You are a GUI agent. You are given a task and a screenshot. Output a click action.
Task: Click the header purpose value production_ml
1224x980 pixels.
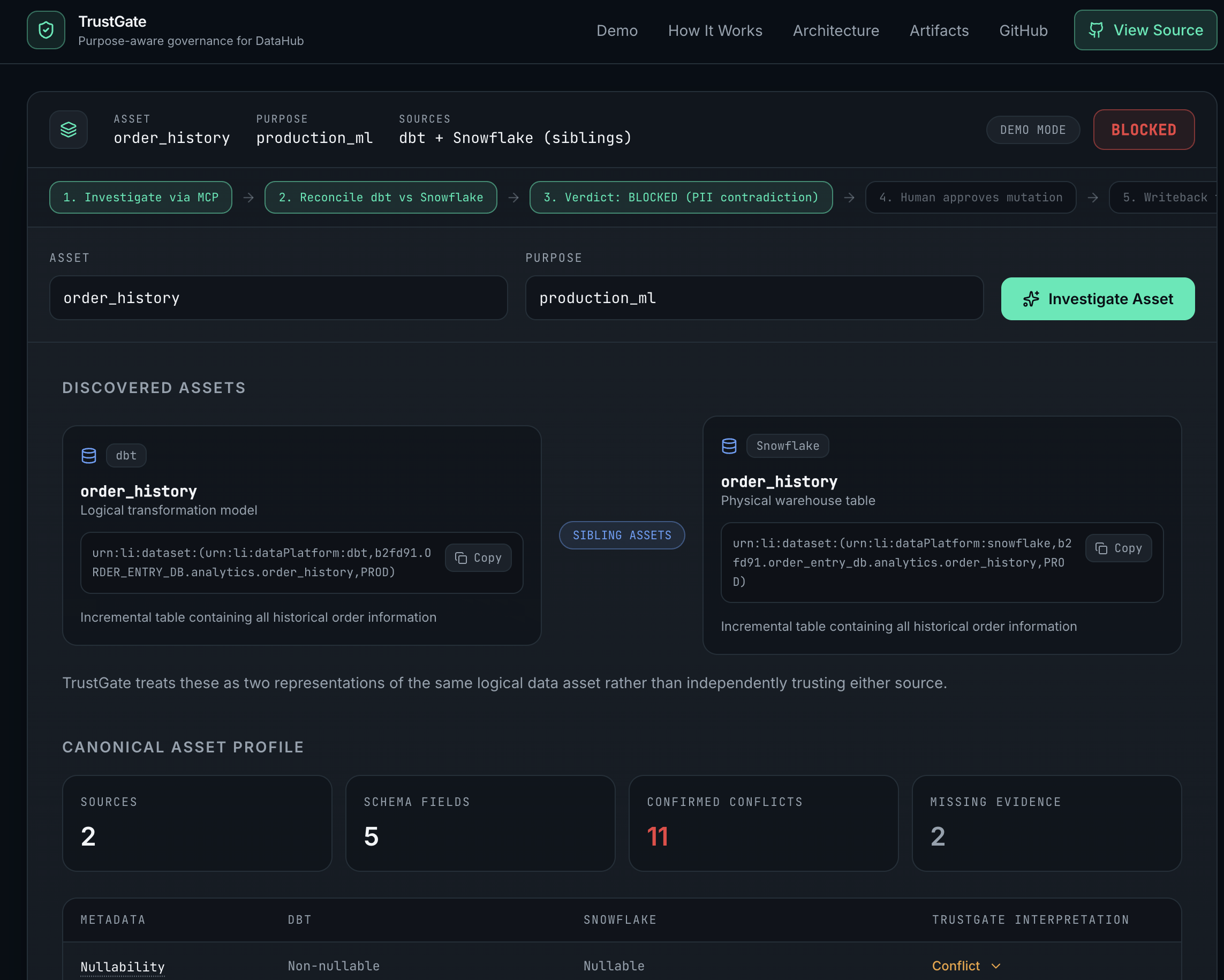pos(314,138)
